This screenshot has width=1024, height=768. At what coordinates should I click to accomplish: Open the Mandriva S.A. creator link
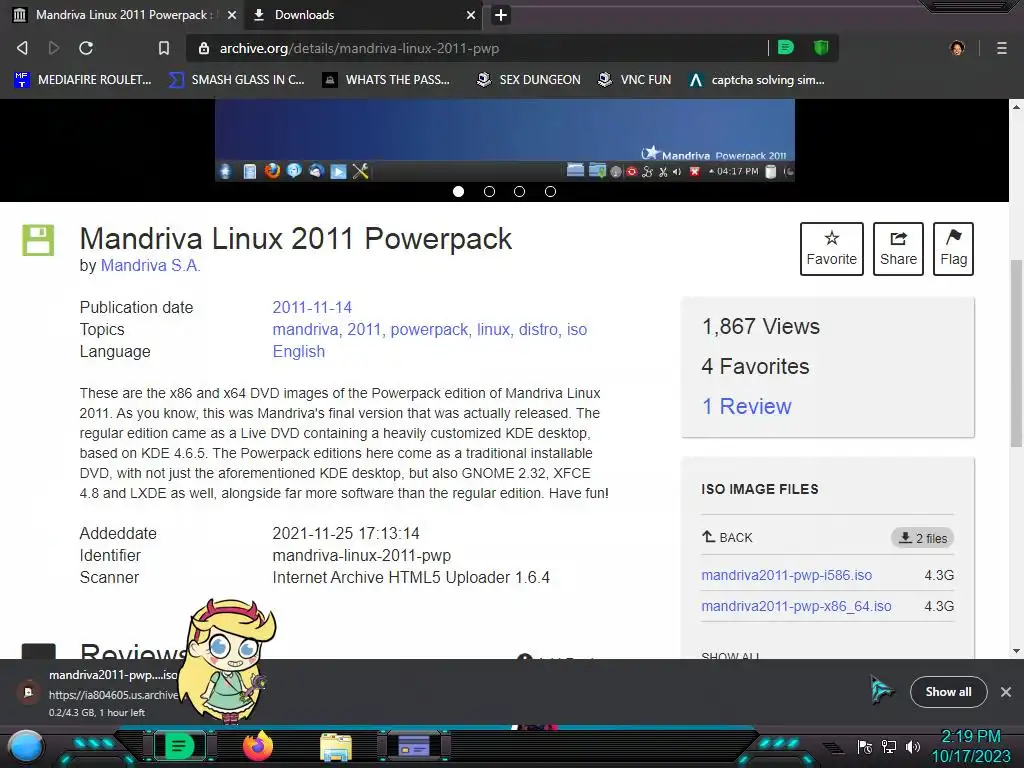(x=151, y=265)
